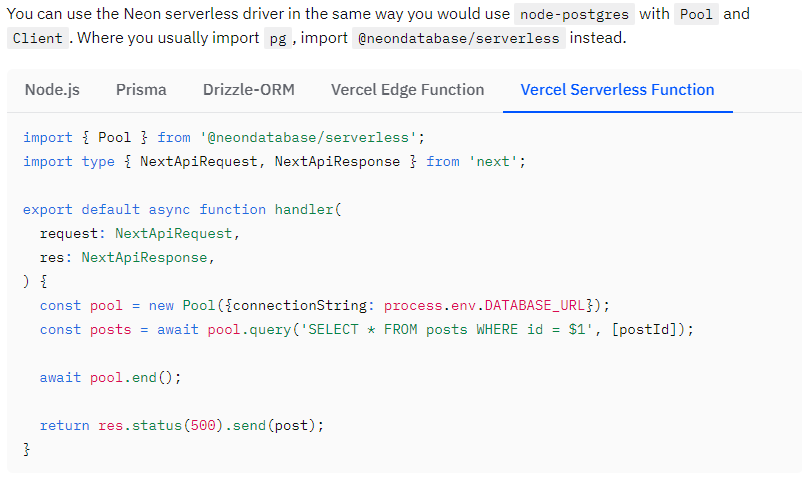This screenshot has height=478, width=802.
Task: Show the Vercel Edge Function tab
Action: click(x=407, y=90)
